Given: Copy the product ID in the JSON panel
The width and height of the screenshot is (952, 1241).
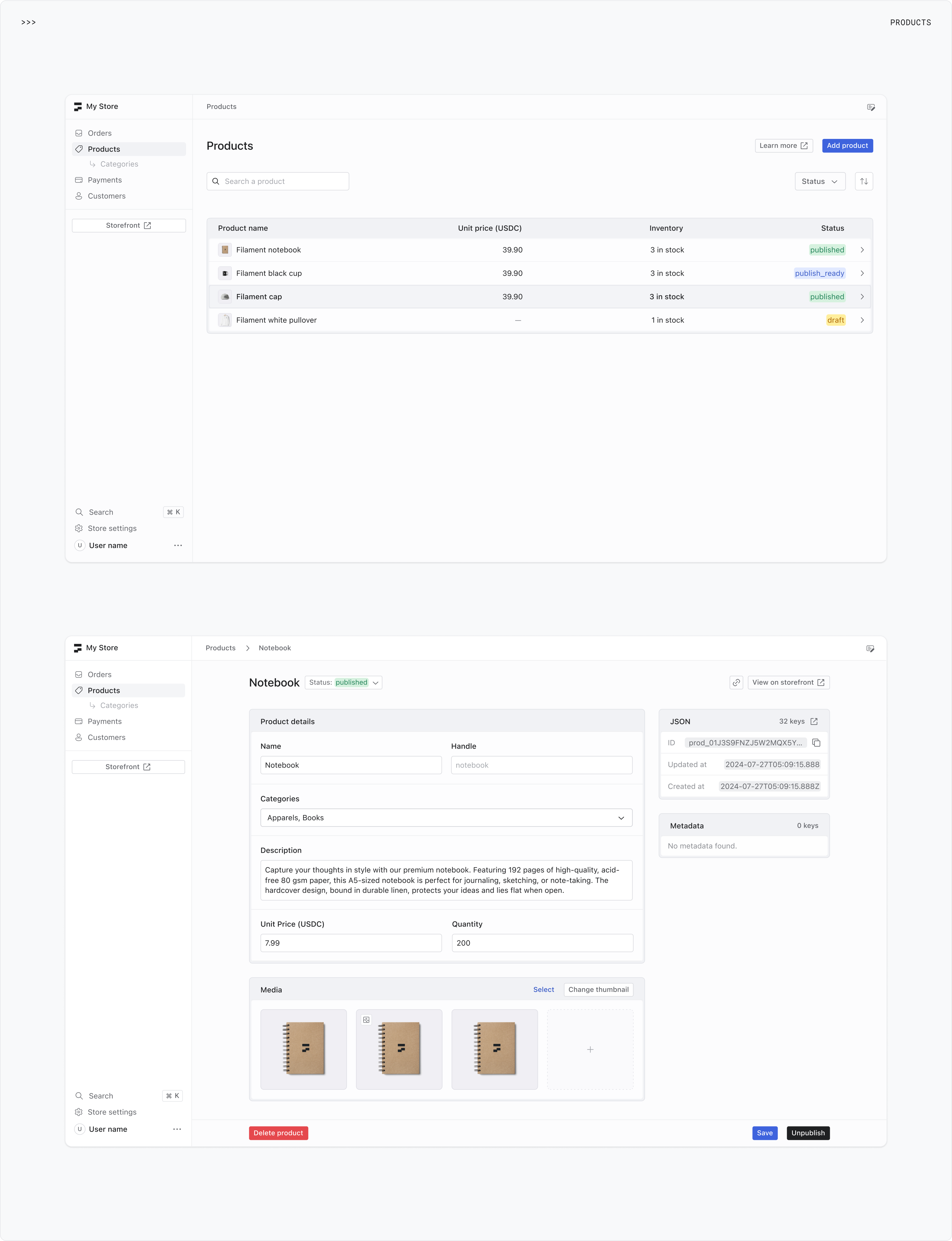Looking at the screenshot, I should coord(816,742).
